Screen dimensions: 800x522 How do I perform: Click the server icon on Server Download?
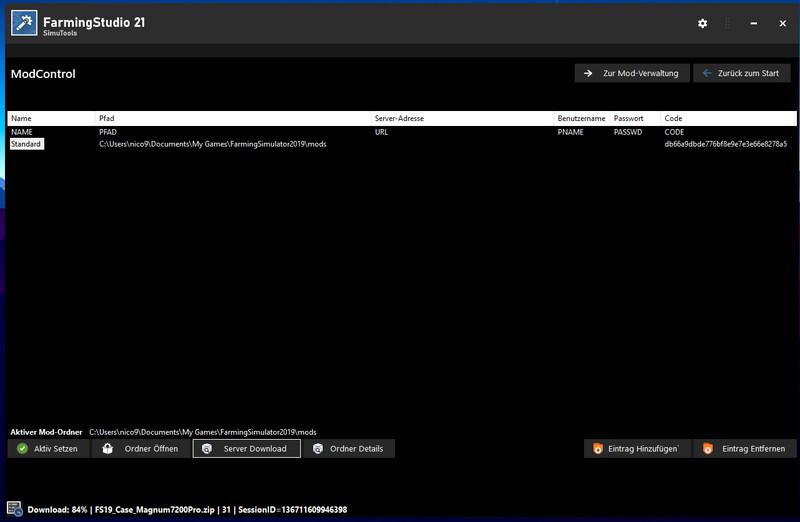coord(207,449)
